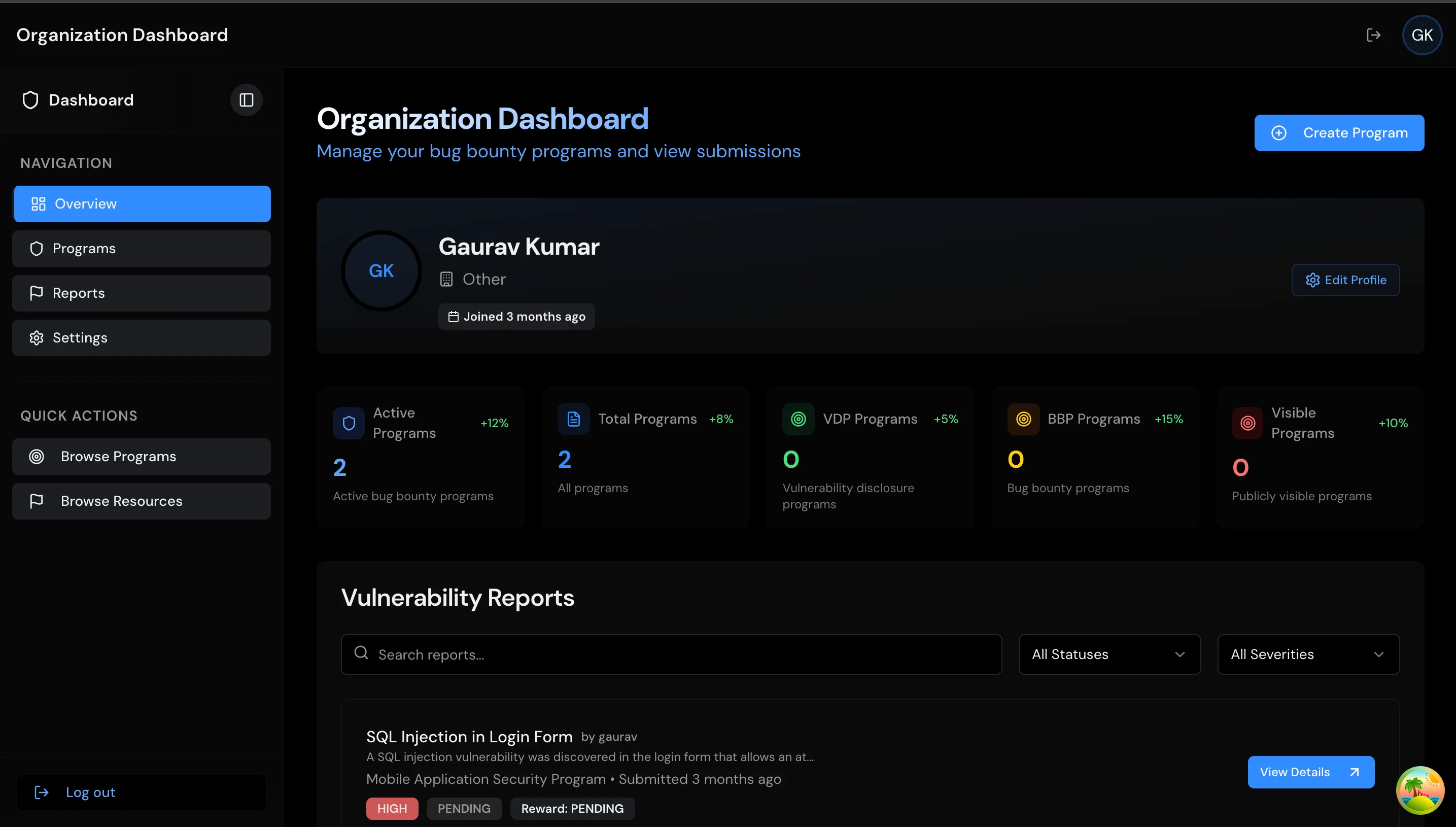Click the Create Program button
This screenshot has width=1456, height=827.
1339,132
